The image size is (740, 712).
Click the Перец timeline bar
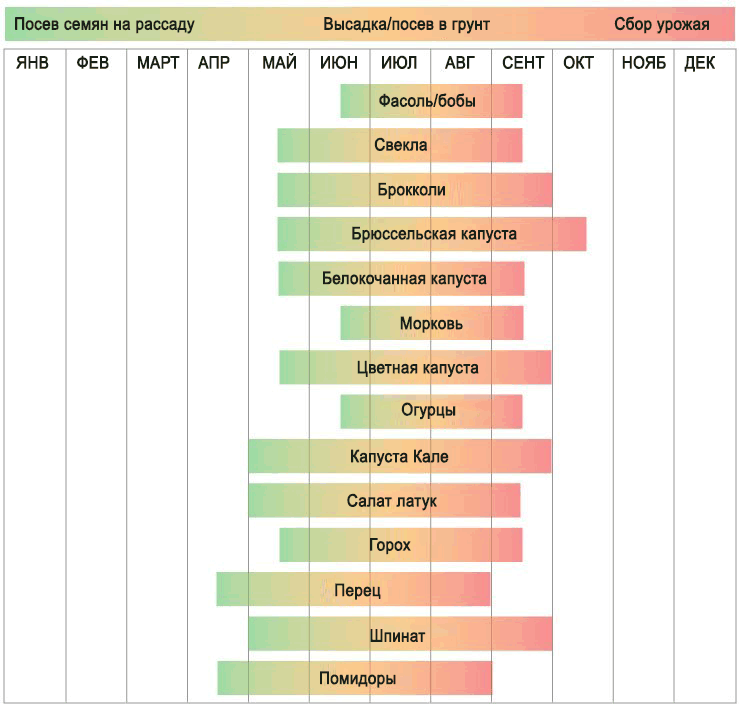point(354,589)
